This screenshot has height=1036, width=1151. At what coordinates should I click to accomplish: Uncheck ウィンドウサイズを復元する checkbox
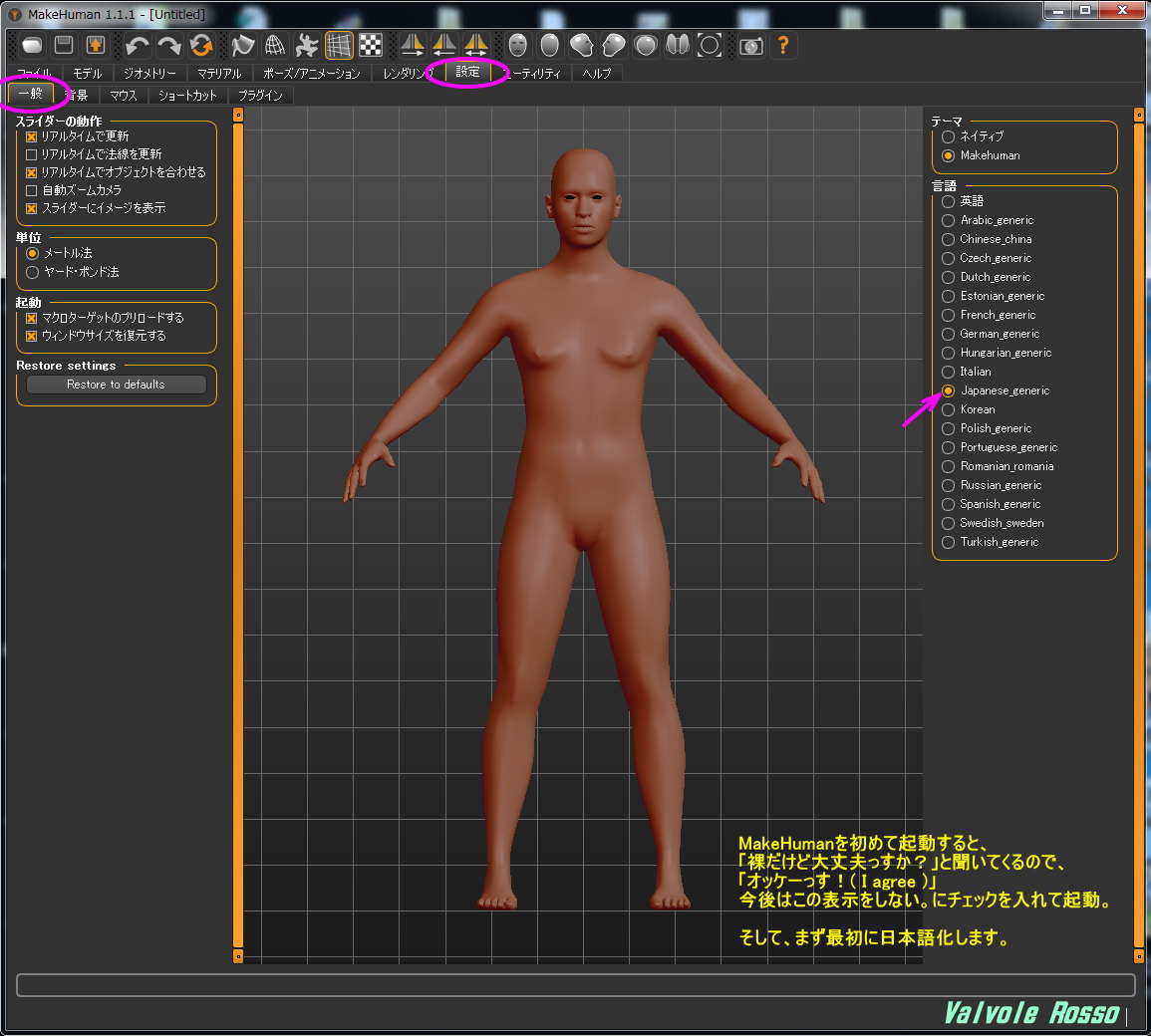[x=31, y=336]
